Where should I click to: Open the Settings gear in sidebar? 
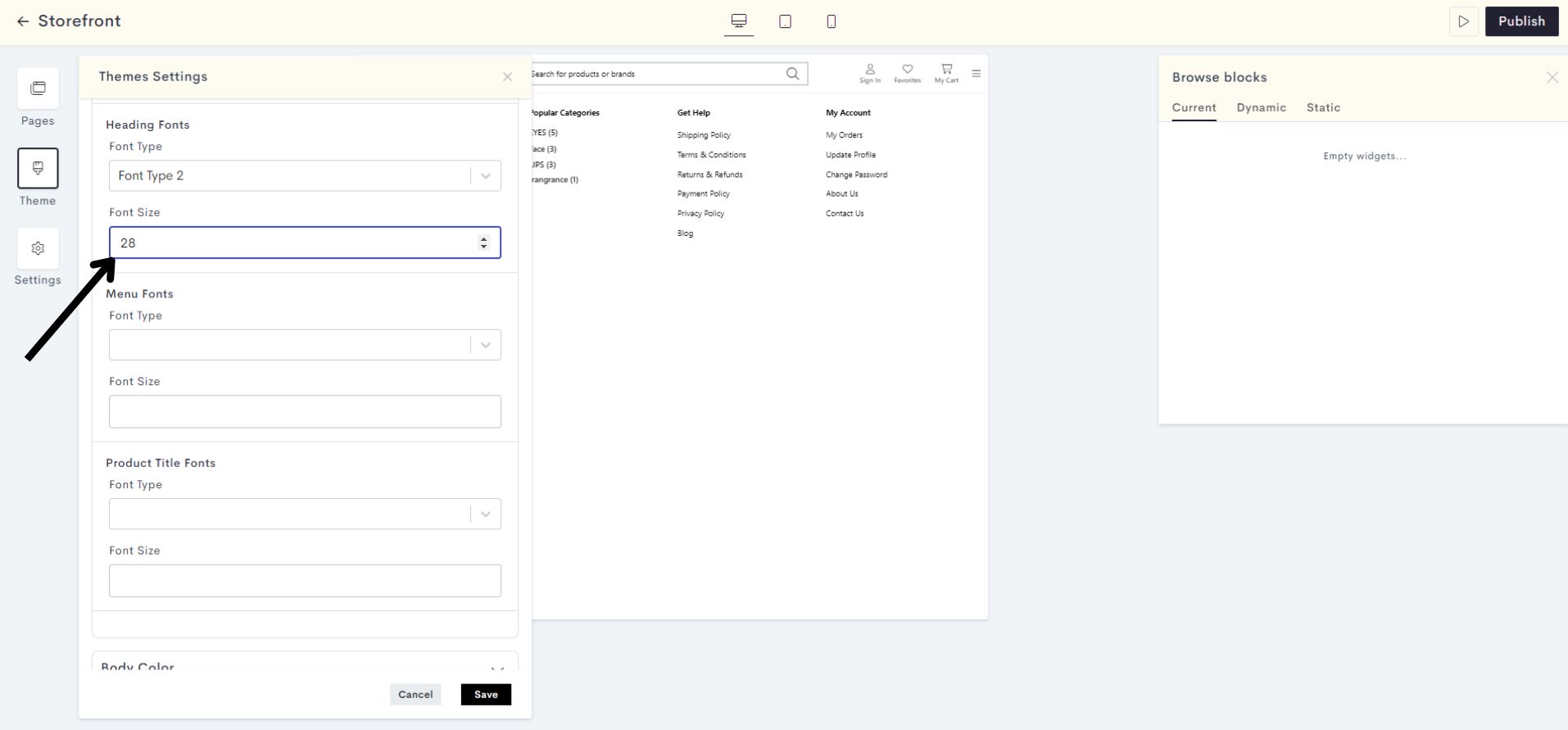pos(38,248)
